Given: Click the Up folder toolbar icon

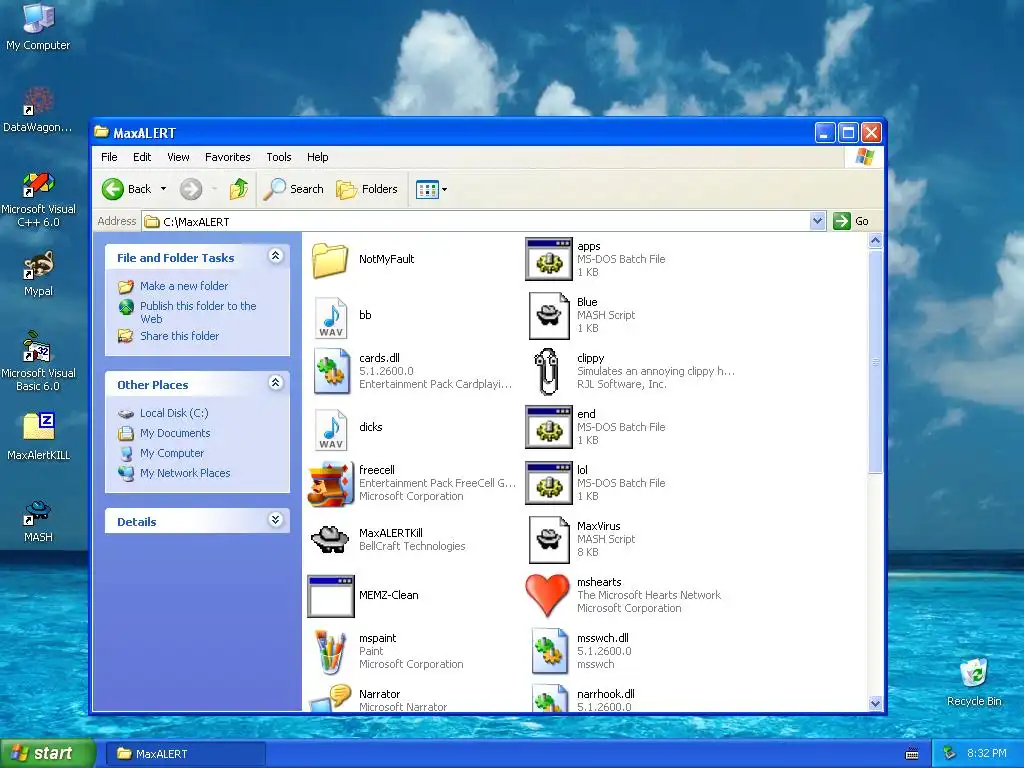Looking at the screenshot, I should point(238,189).
